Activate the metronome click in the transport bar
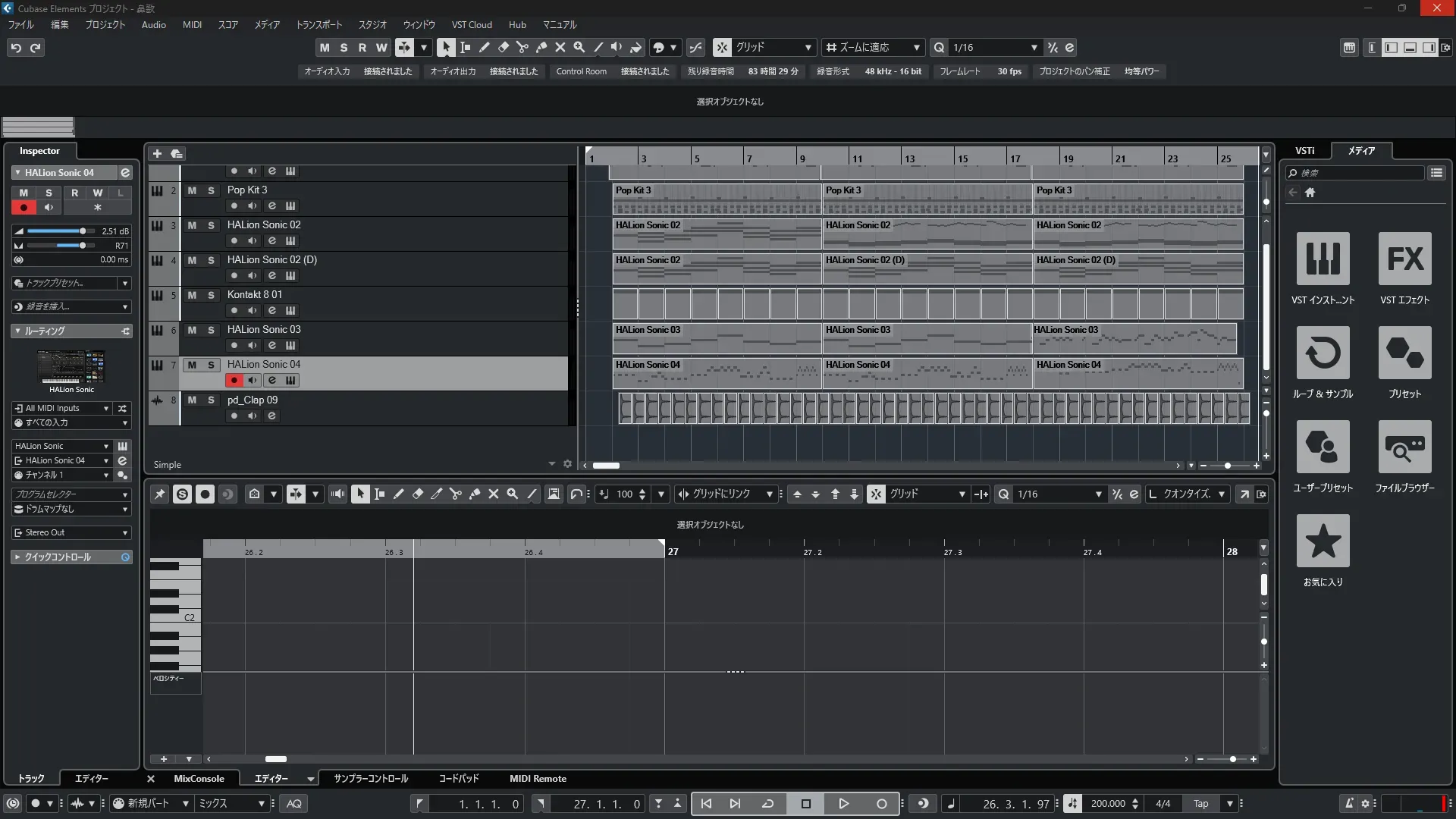Viewport: 1456px width, 819px height. (1348, 804)
